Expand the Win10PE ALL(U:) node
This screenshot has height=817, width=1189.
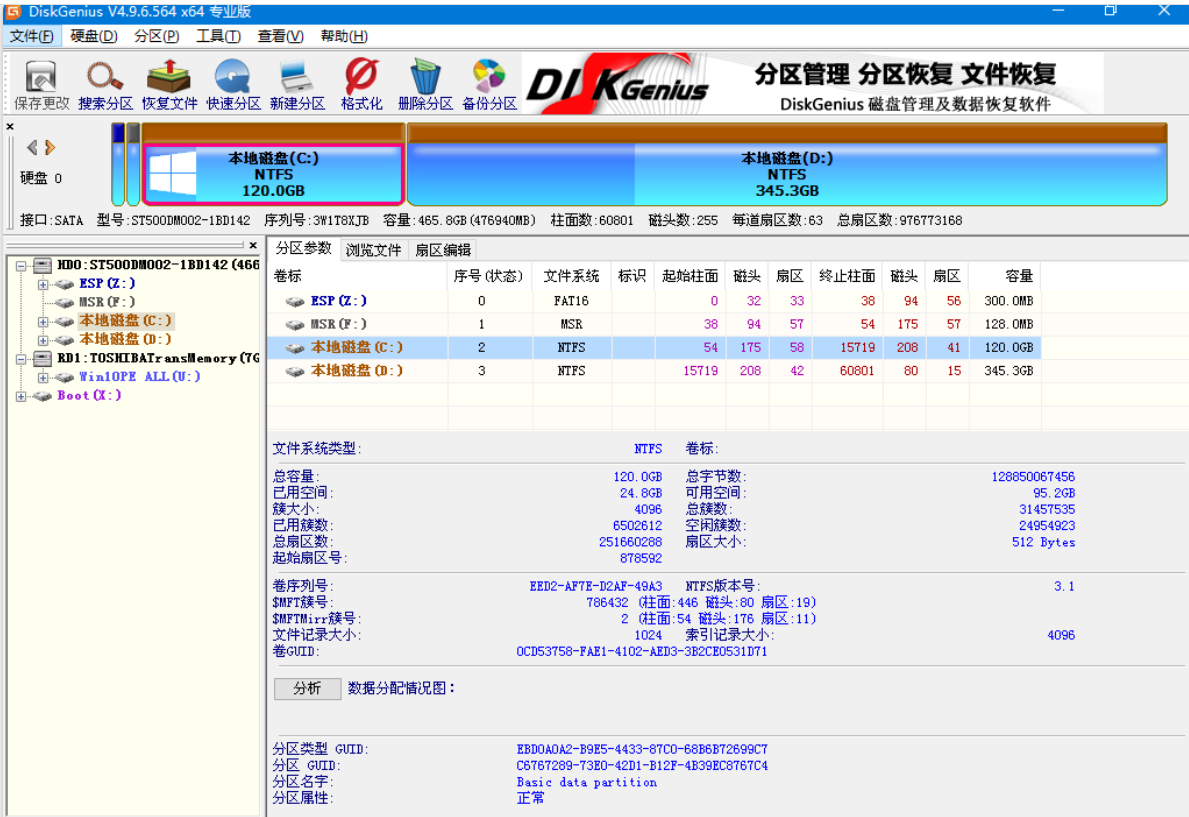tap(43, 377)
